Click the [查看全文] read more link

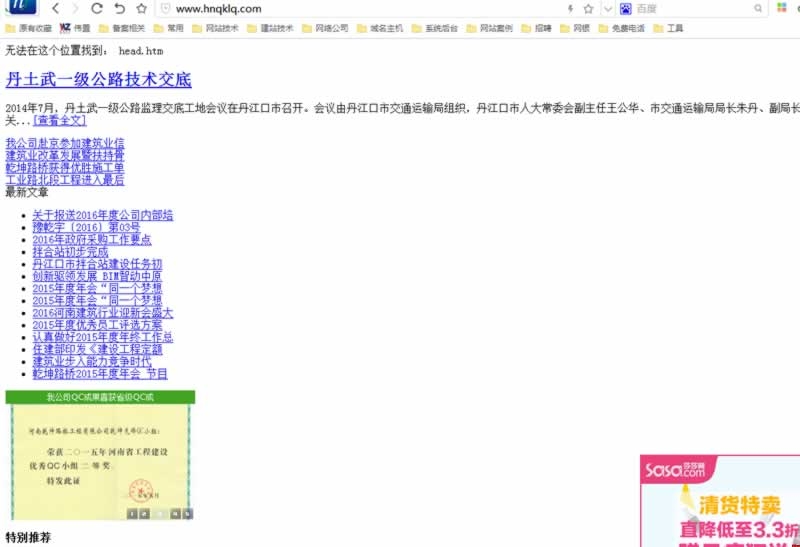coord(59,120)
